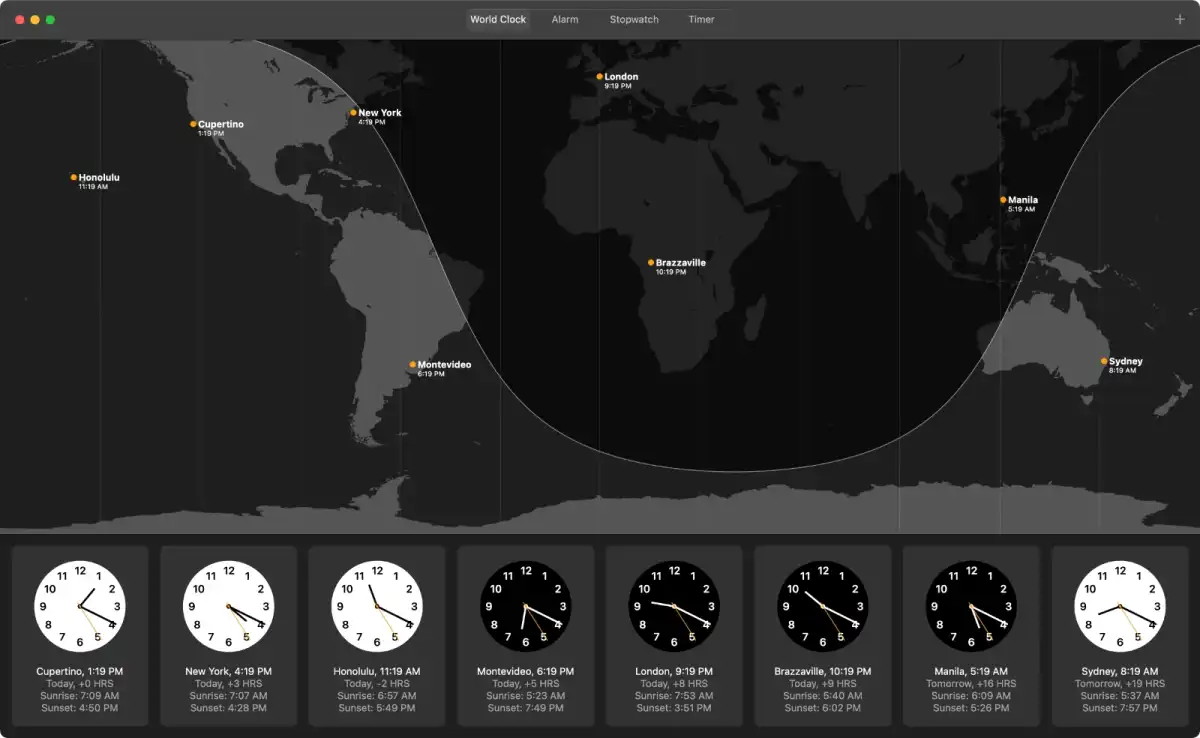Select the Honolulu clock face
The width and height of the screenshot is (1200, 738).
pyautogui.click(x=377, y=606)
